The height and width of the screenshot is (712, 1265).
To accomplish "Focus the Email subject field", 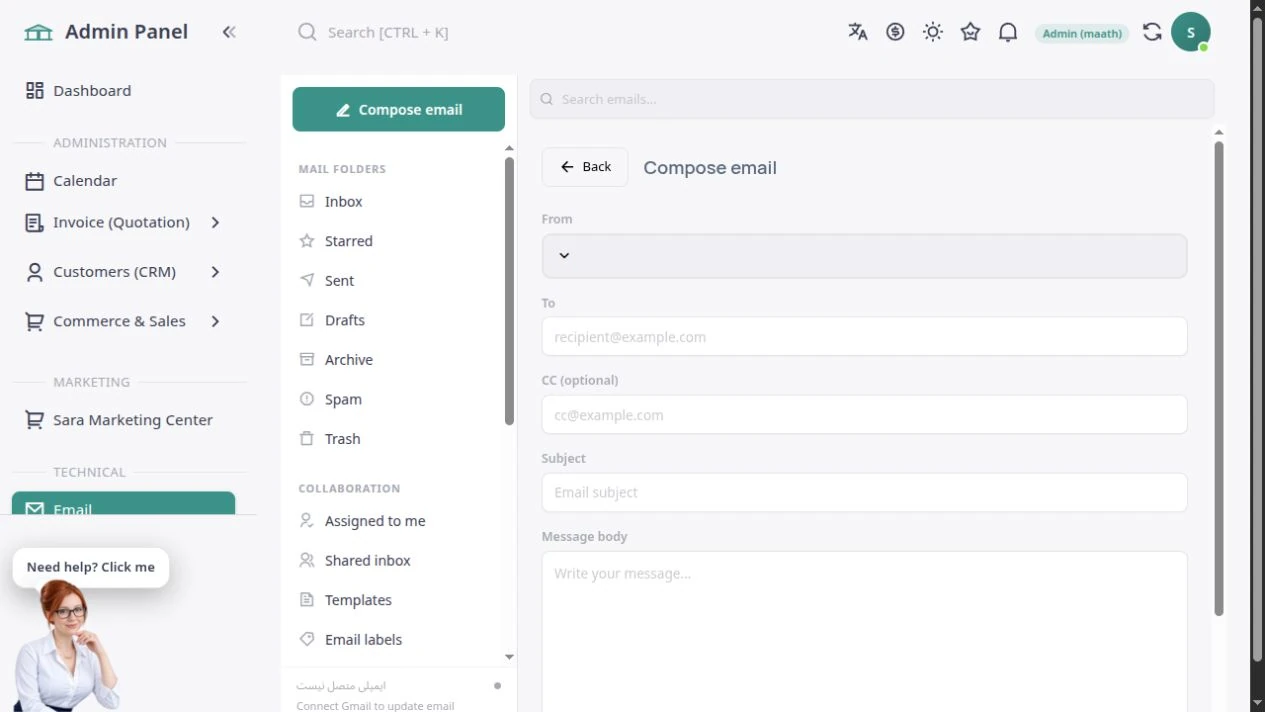I will coord(864,492).
